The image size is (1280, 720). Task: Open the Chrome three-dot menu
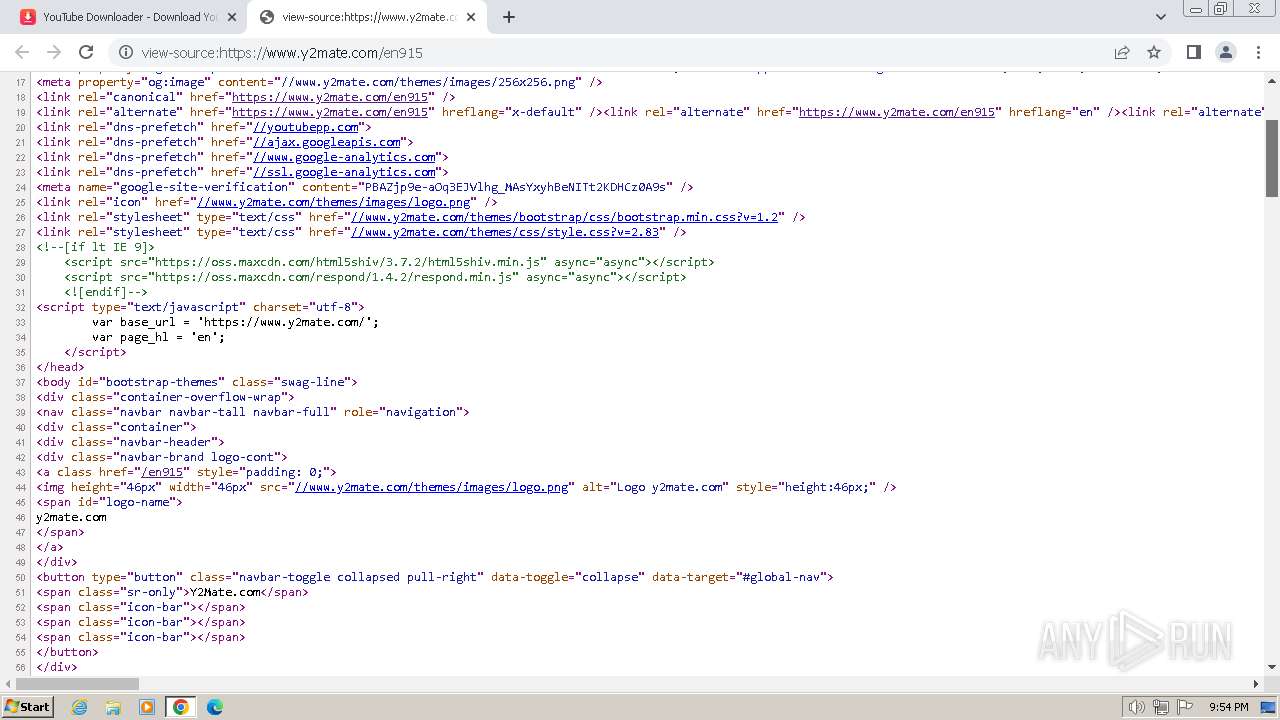1257,52
